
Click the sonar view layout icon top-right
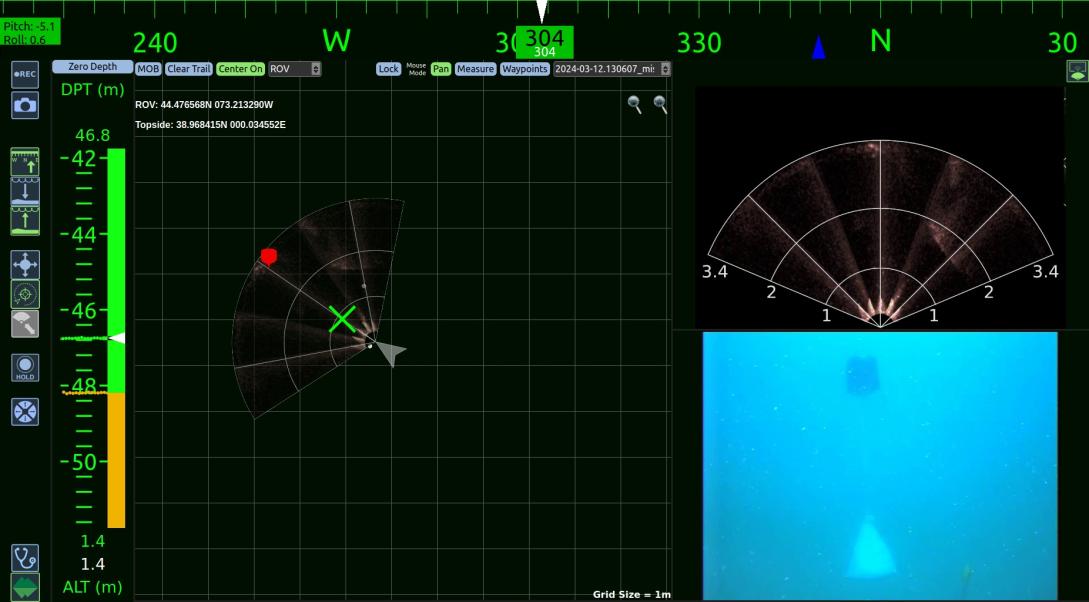click(x=1077, y=70)
